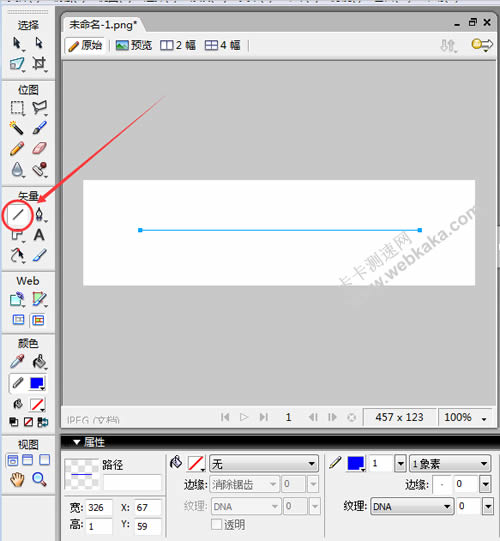
Task: Select the Eyedropper tool
Action: click(x=17, y=361)
